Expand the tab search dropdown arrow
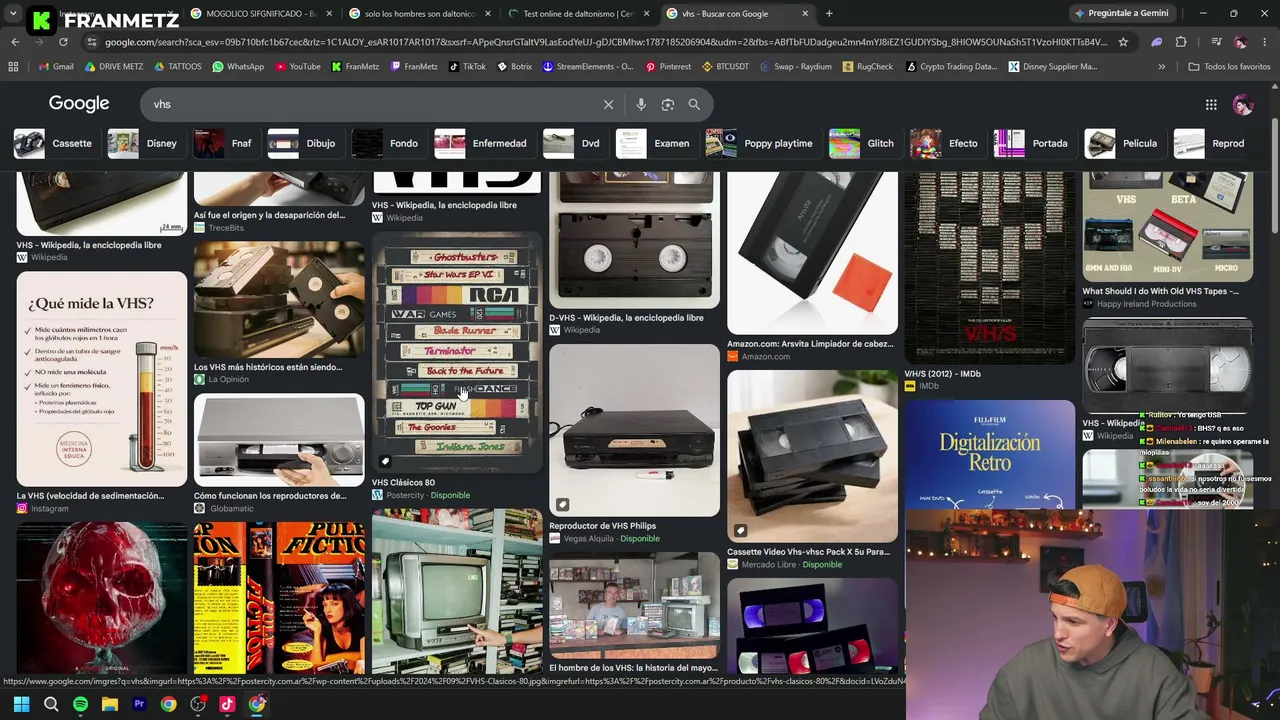This screenshot has height=720, width=1280. point(13,13)
